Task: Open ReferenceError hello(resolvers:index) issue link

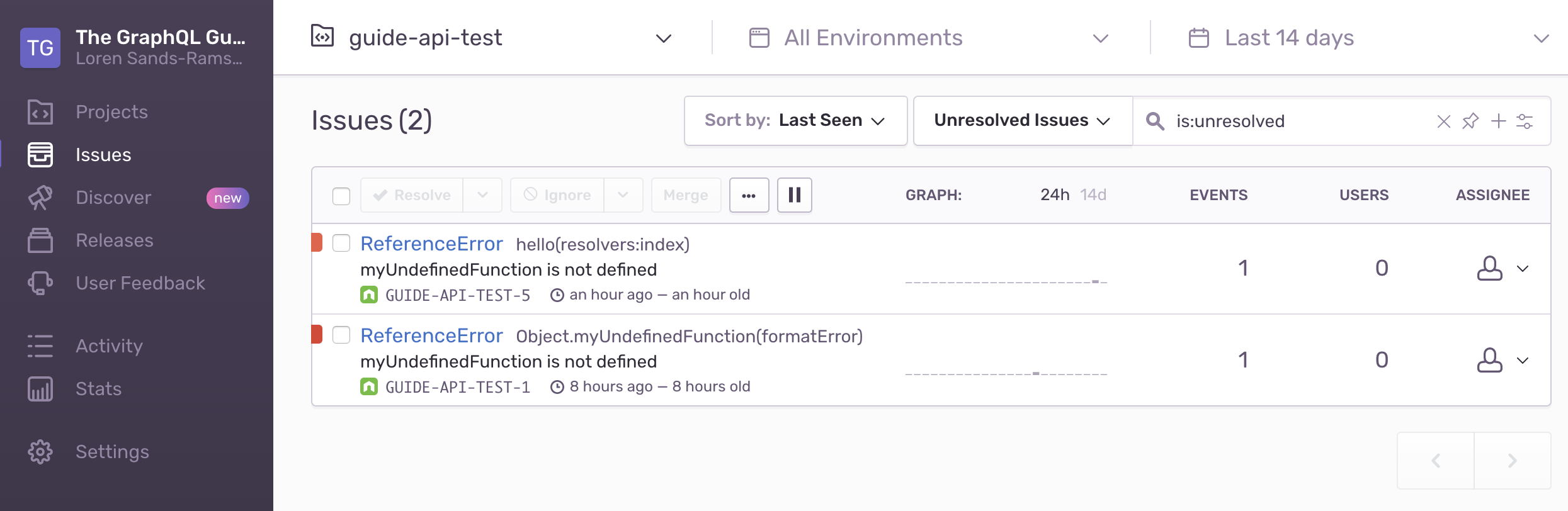Action: tap(431, 244)
